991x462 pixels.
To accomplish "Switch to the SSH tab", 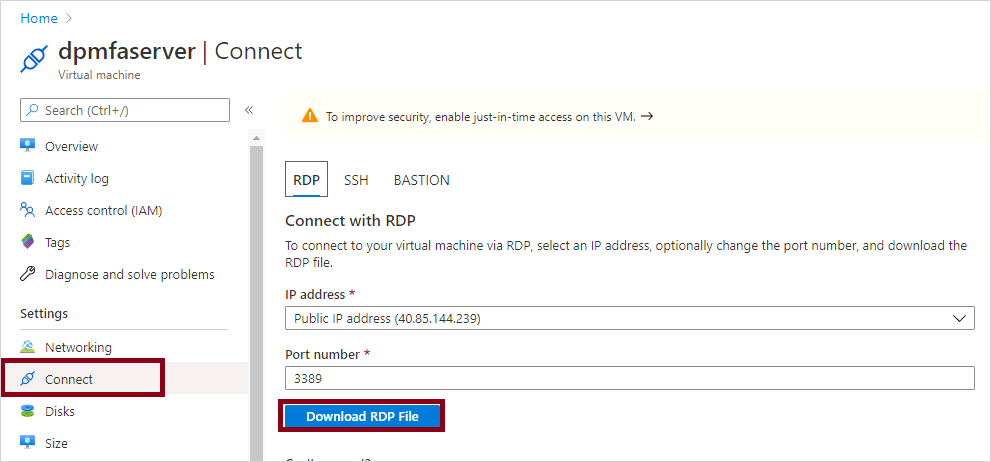I will (x=356, y=180).
